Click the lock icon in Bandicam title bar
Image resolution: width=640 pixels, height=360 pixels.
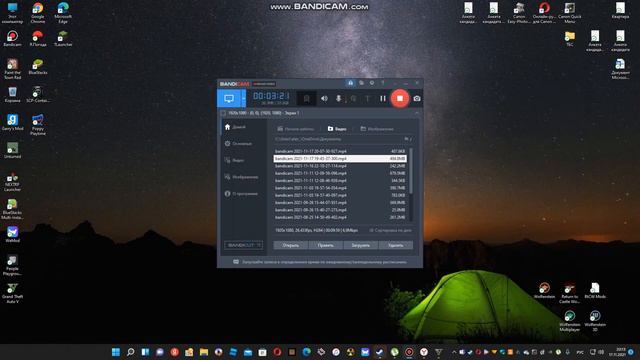tap(350, 83)
